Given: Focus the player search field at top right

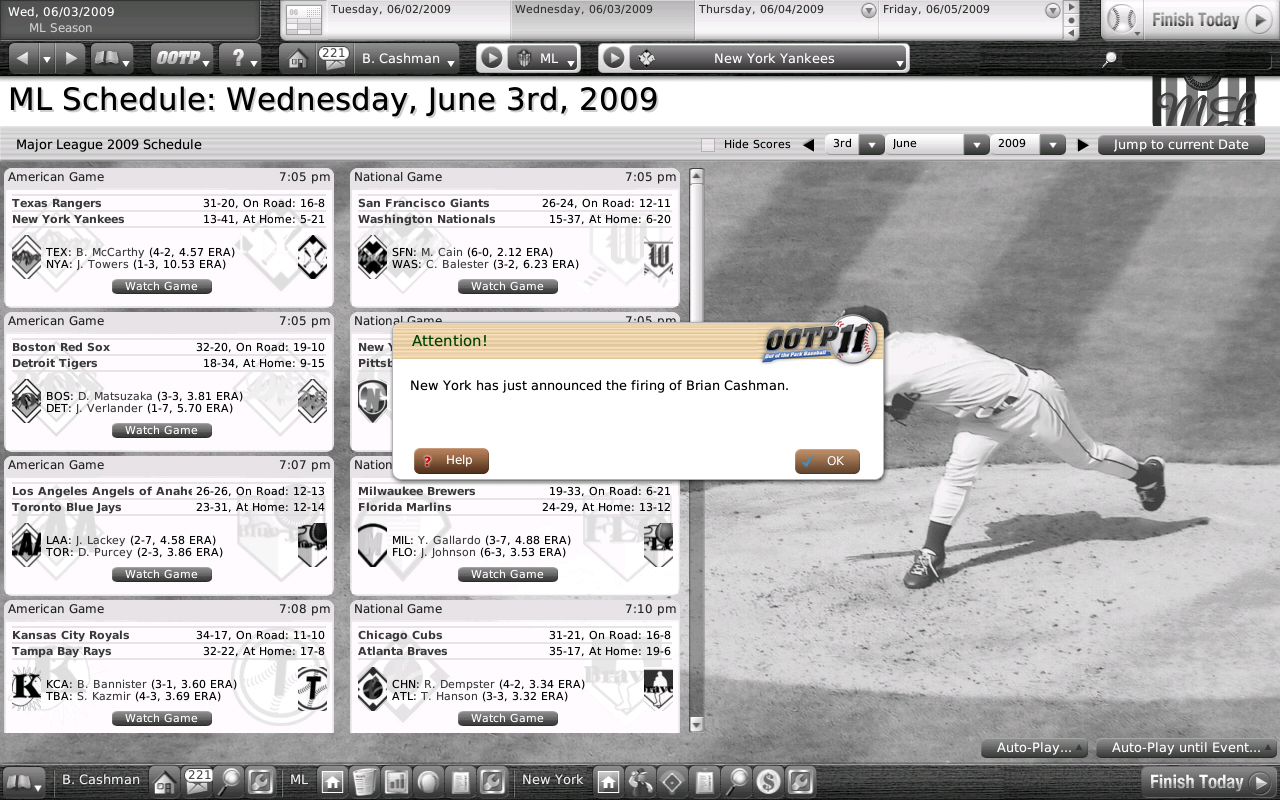Looking at the screenshot, I should click(1196, 60).
